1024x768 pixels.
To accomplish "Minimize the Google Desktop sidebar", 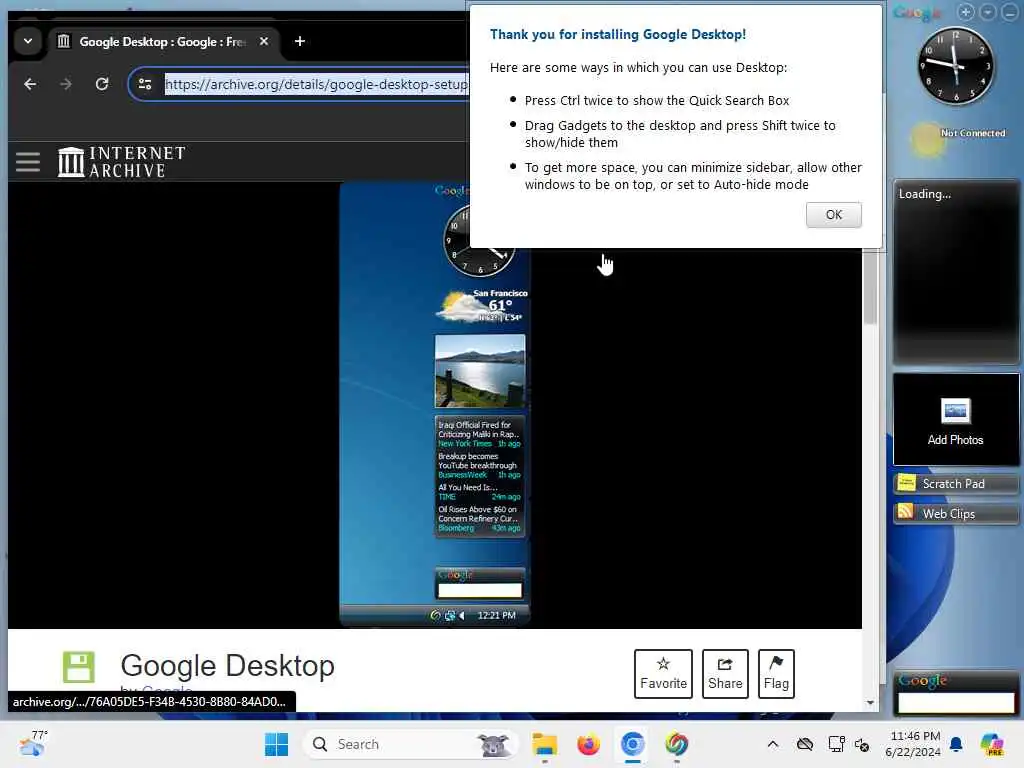I will (x=1010, y=12).
